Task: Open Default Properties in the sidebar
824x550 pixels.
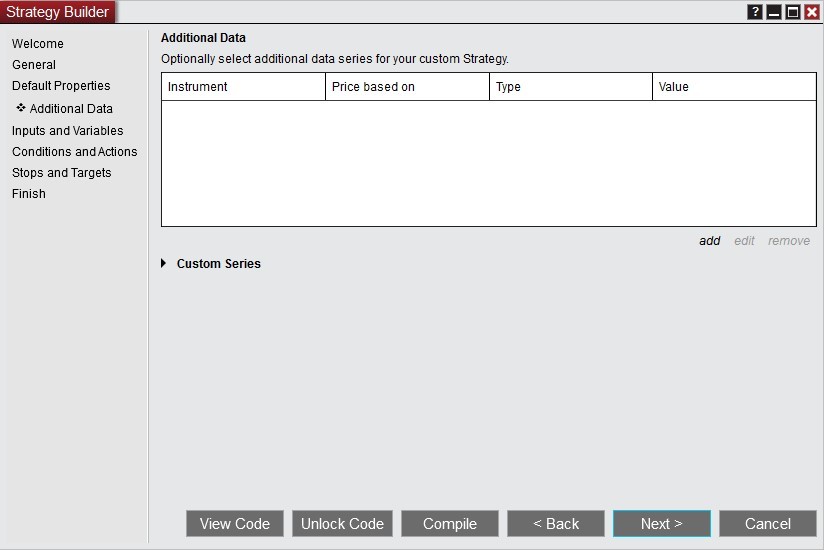Action: (61, 86)
